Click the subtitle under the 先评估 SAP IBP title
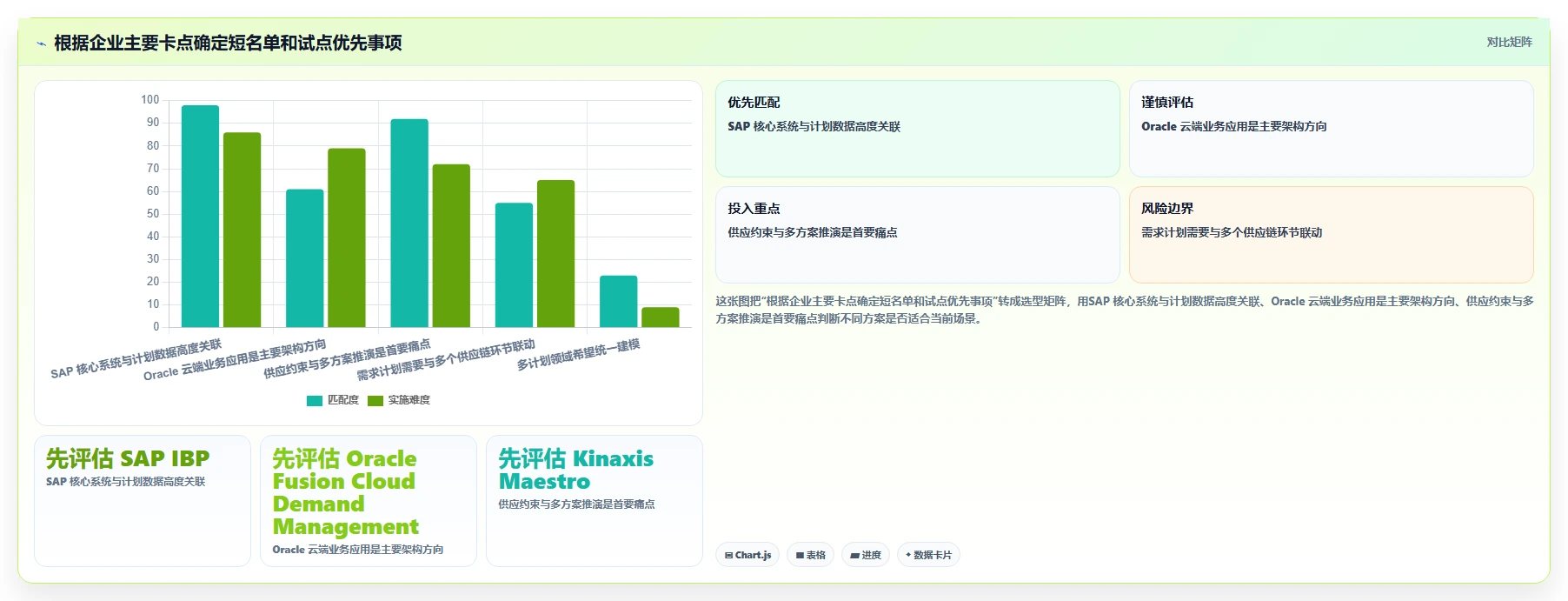1568x601 pixels. pos(126,482)
